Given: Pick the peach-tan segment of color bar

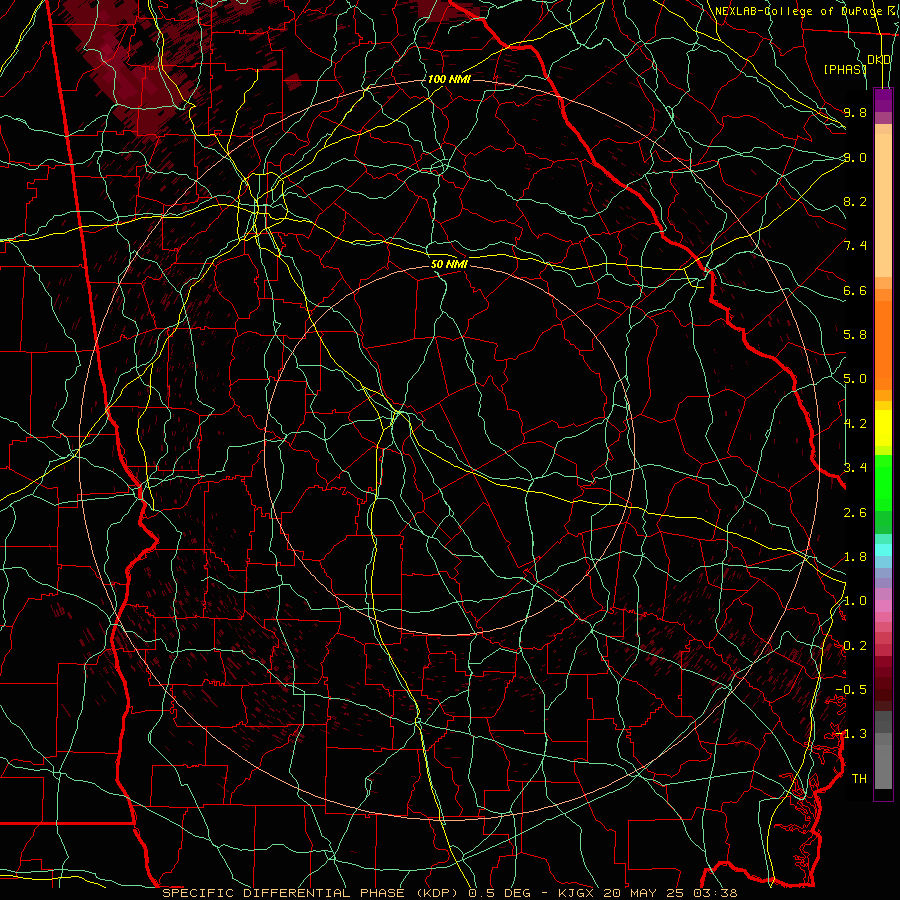Looking at the screenshot, I should coord(883,205).
